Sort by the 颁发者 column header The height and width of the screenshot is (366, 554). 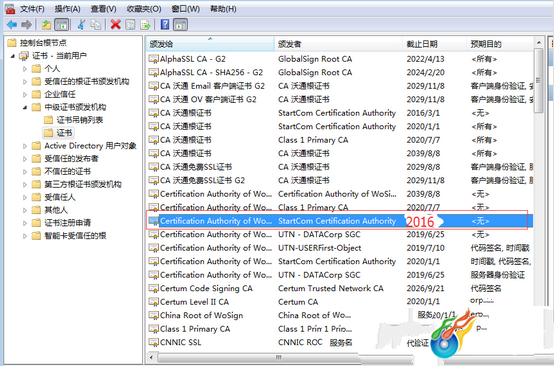point(338,44)
